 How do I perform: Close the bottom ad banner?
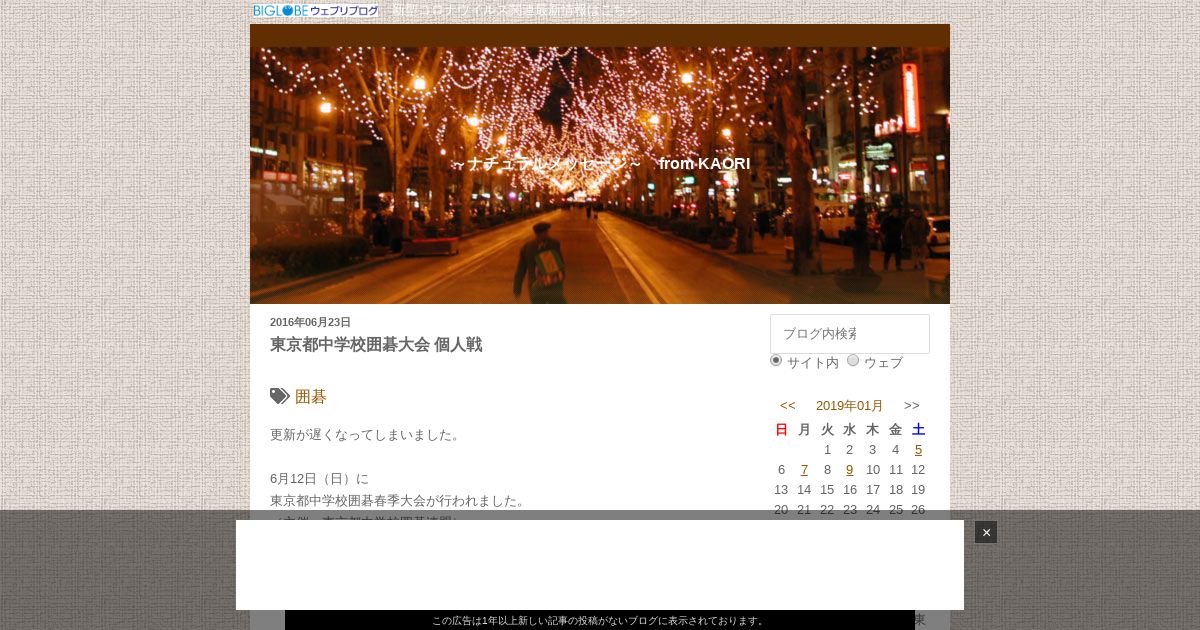click(x=986, y=532)
